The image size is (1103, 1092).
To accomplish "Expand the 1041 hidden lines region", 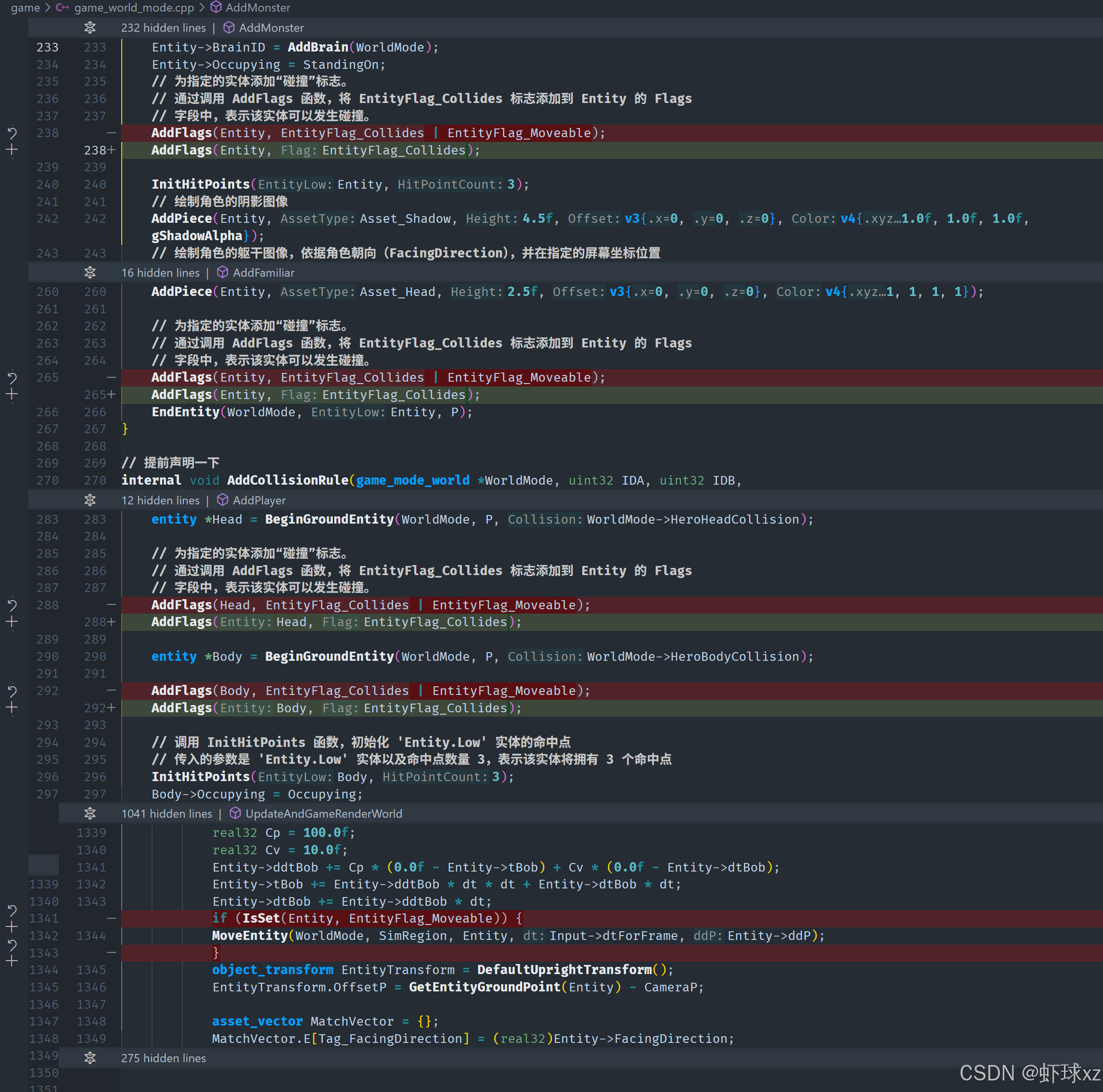I will (90, 813).
